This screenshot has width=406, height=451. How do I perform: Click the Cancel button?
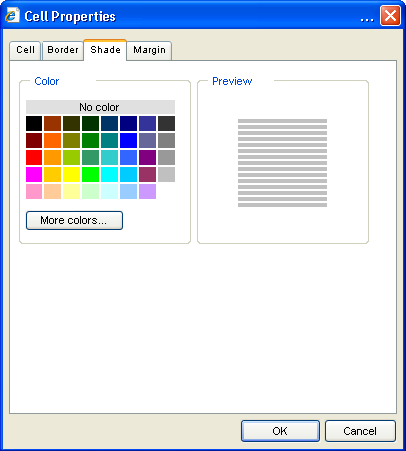tap(360, 431)
